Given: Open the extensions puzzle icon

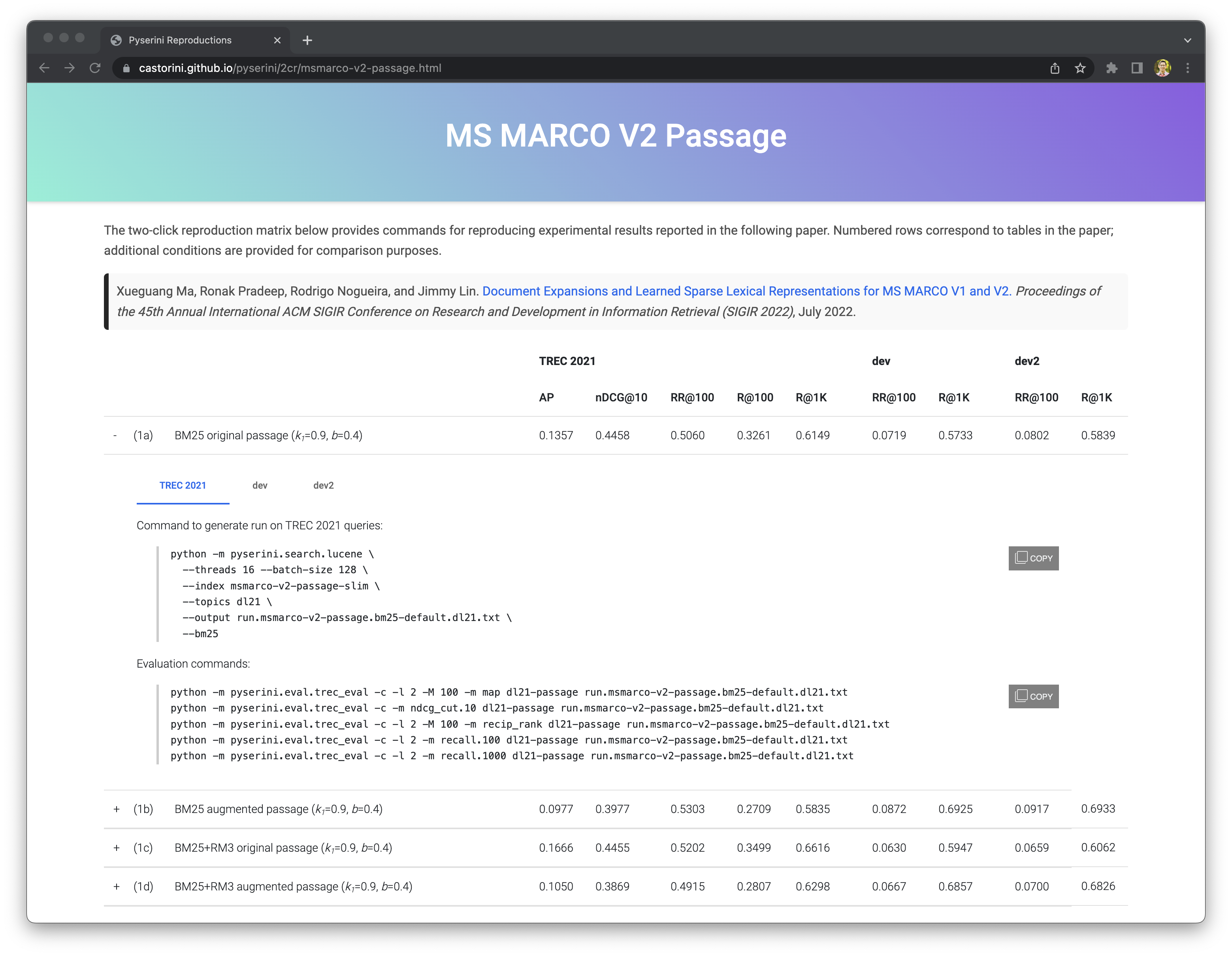Looking at the screenshot, I should [x=1111, y=68].
